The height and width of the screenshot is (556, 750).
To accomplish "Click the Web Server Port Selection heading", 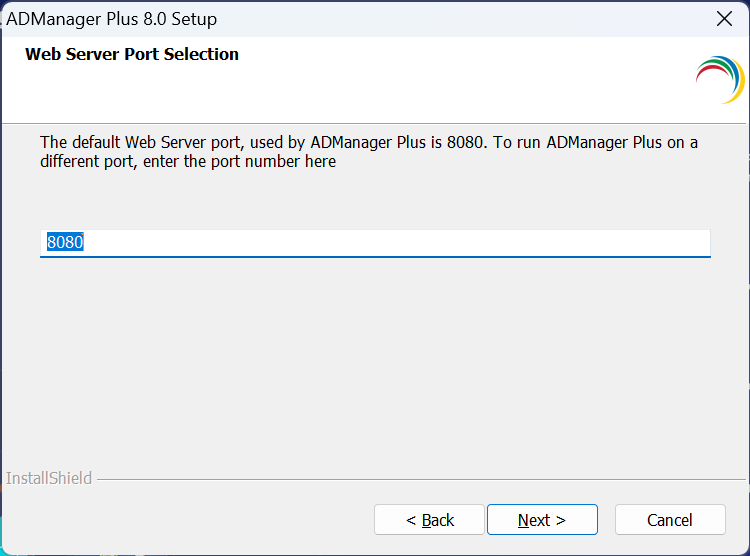I will point(132,54).
